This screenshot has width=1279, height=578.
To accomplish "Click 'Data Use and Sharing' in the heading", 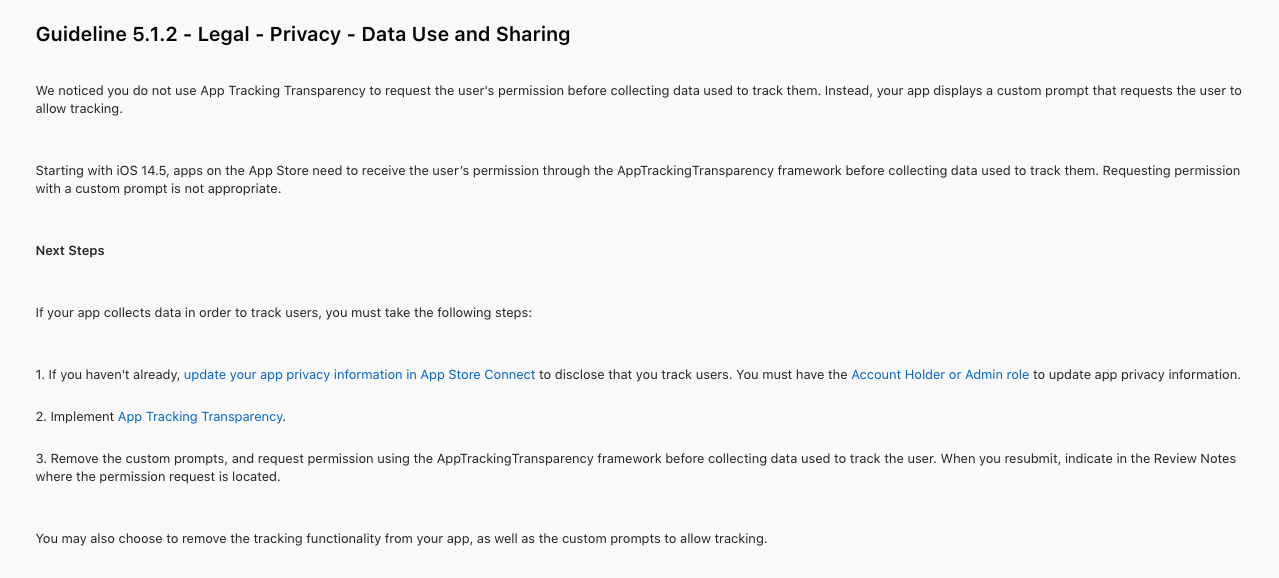I will point(465,34).
